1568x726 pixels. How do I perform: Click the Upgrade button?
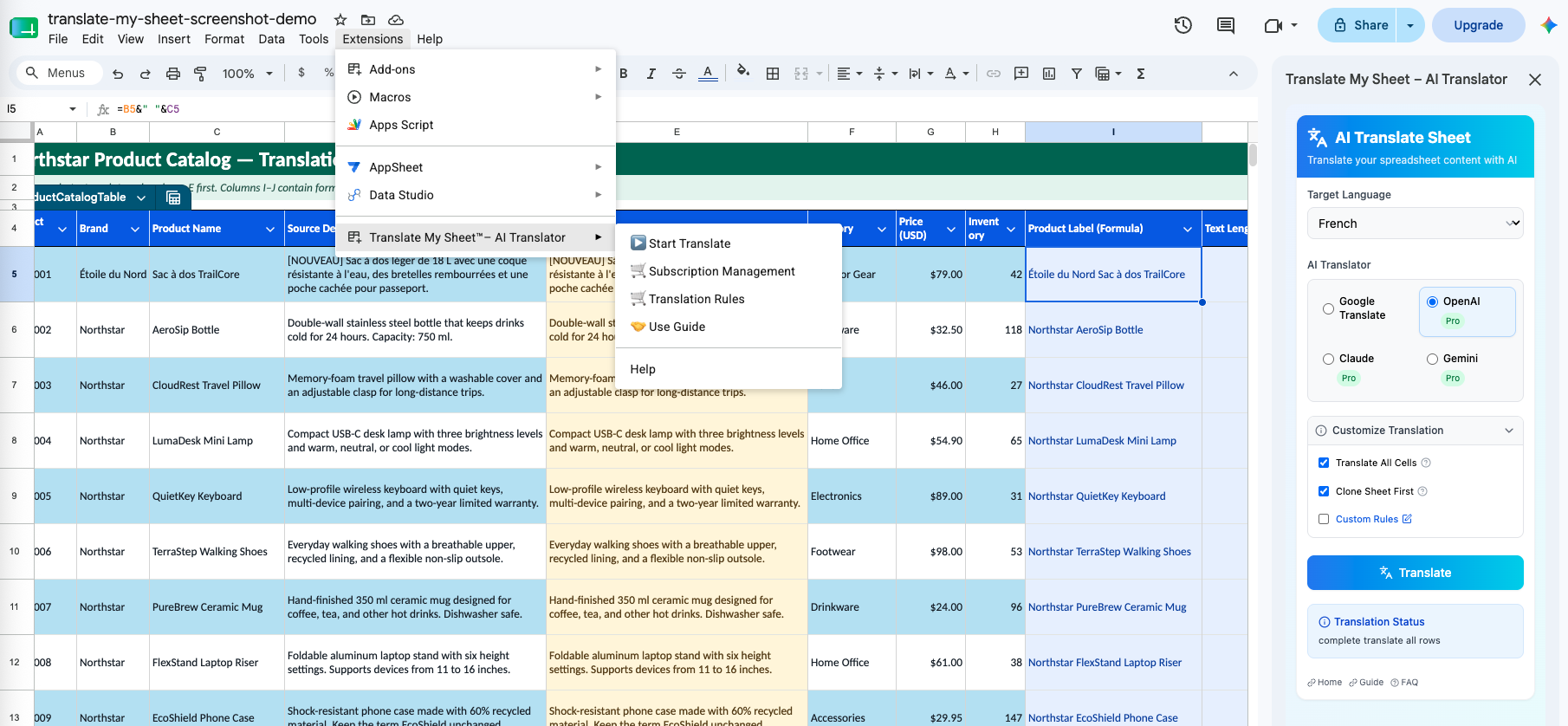[1478, 25]
